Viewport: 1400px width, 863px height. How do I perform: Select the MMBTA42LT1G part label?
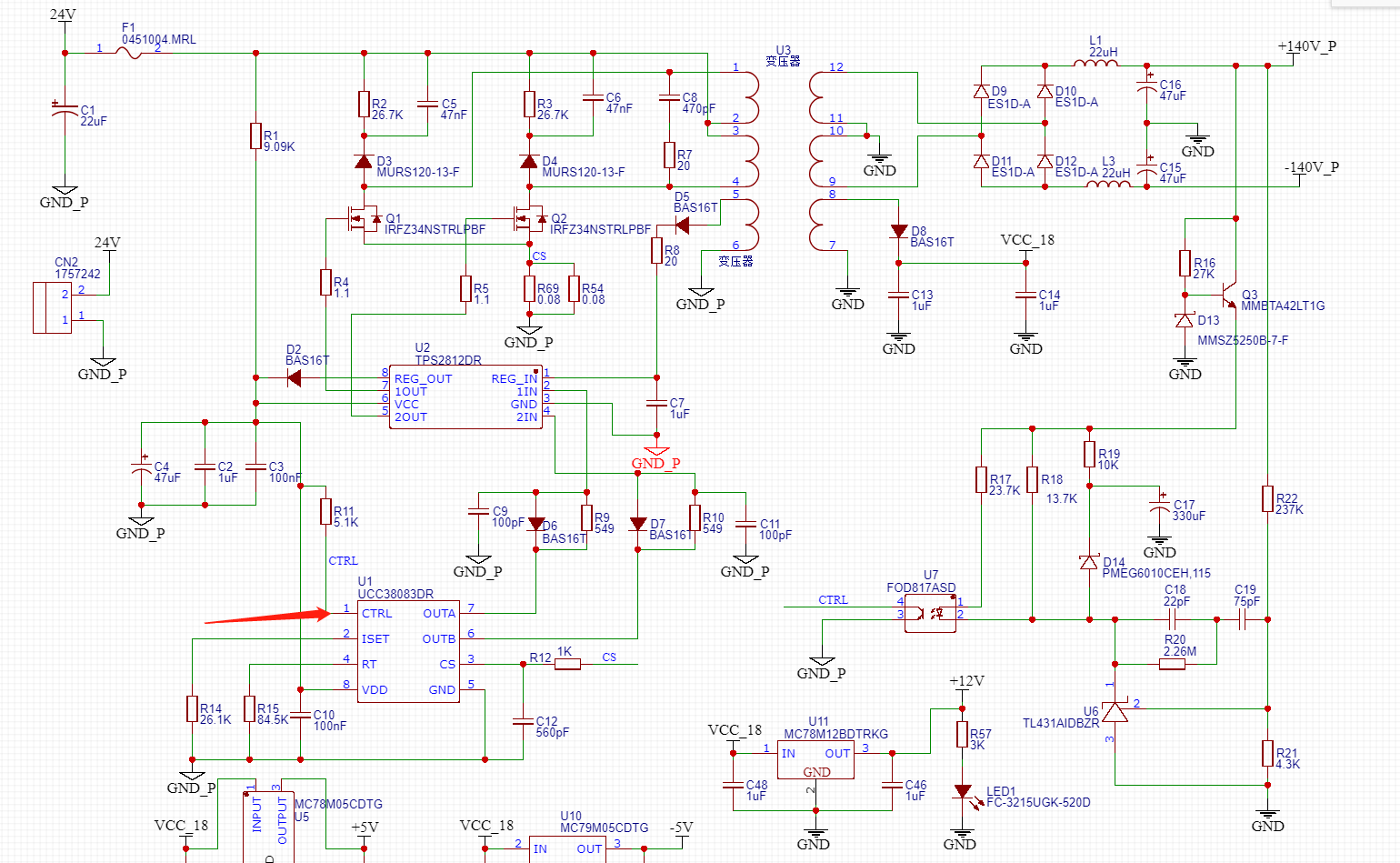click(x=1283, y=306)
